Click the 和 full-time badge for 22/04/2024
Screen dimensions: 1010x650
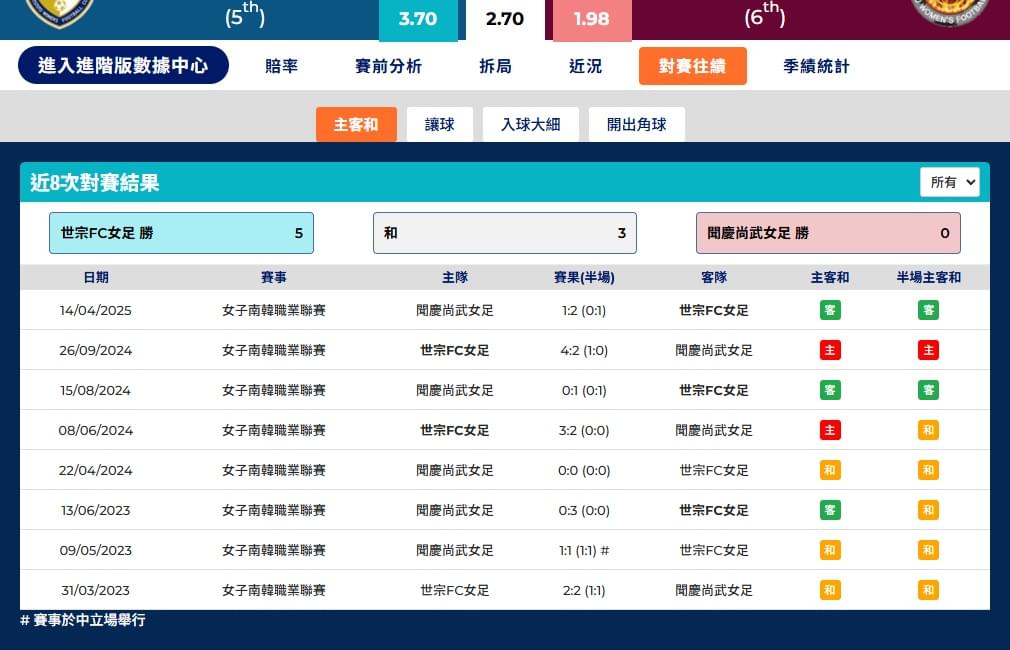coord(830,470)
